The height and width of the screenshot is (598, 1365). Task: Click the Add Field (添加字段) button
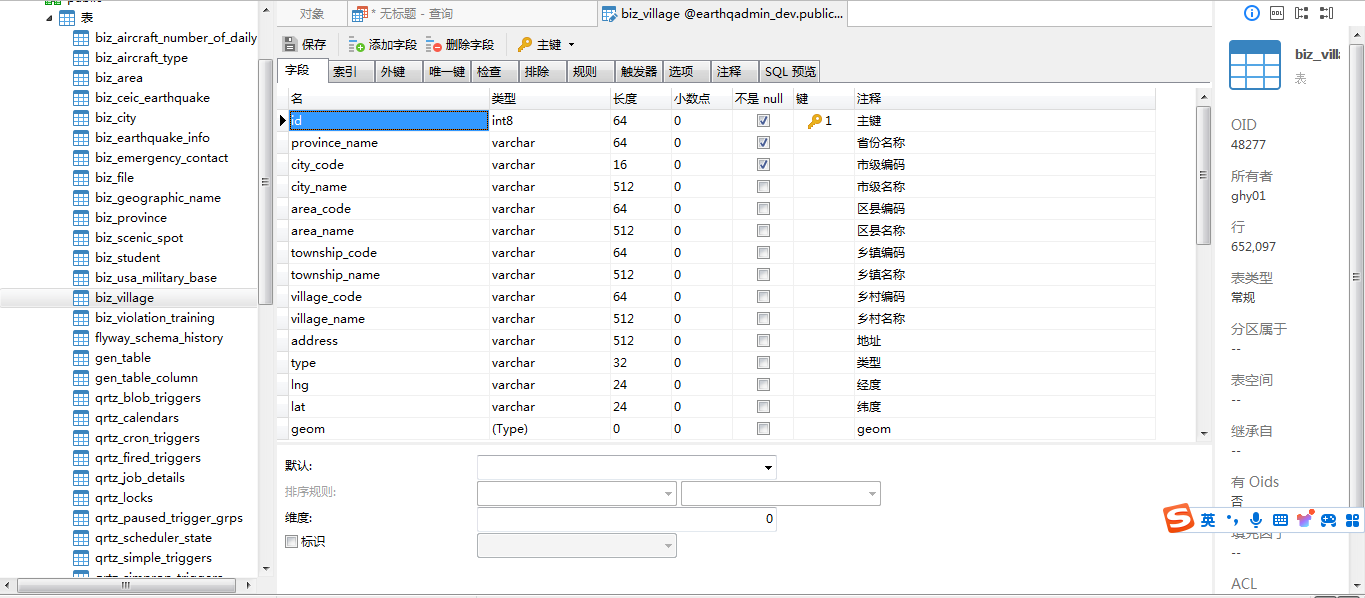382,45
